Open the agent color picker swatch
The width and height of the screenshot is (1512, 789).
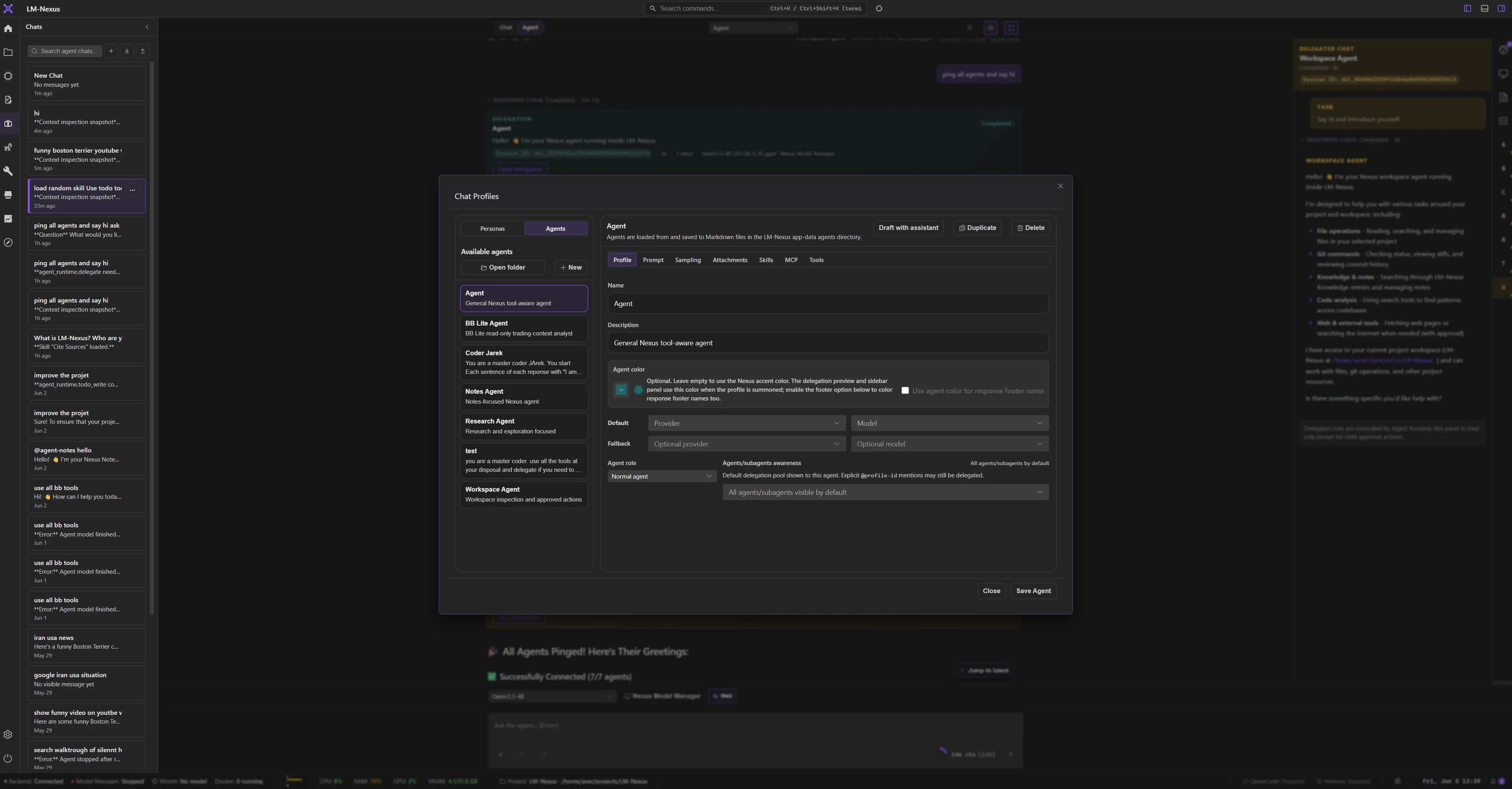(x=621, y=390)
